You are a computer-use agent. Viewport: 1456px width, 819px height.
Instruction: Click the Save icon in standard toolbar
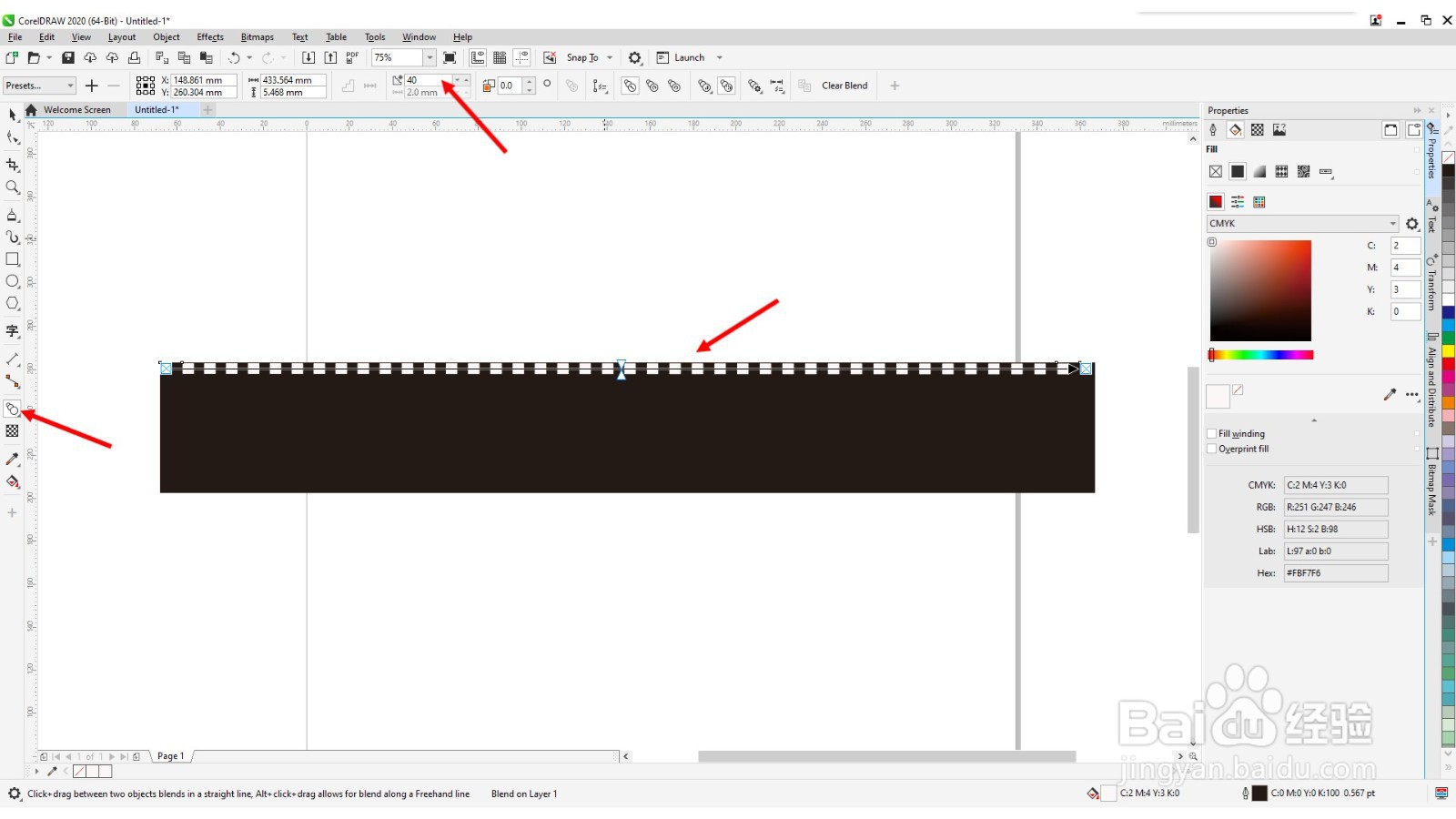(x=67, y=57)
